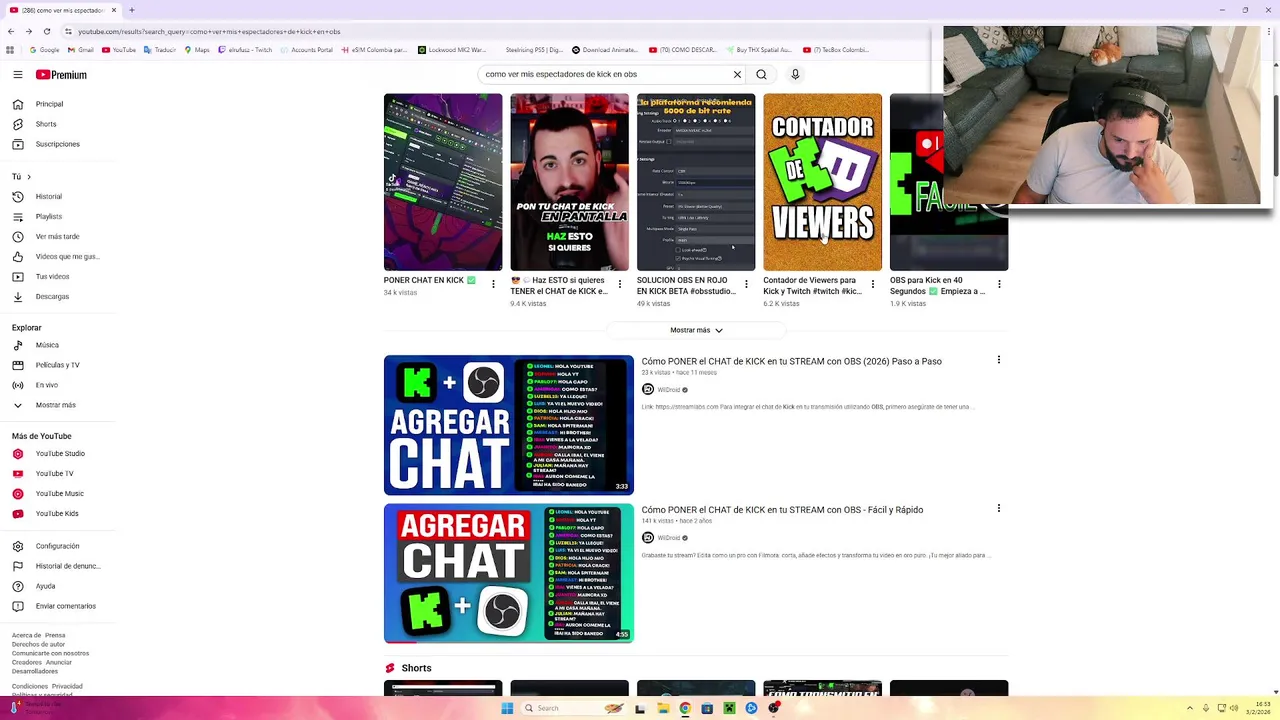Open YouTube Studio icon link

[x=17, y=453]
